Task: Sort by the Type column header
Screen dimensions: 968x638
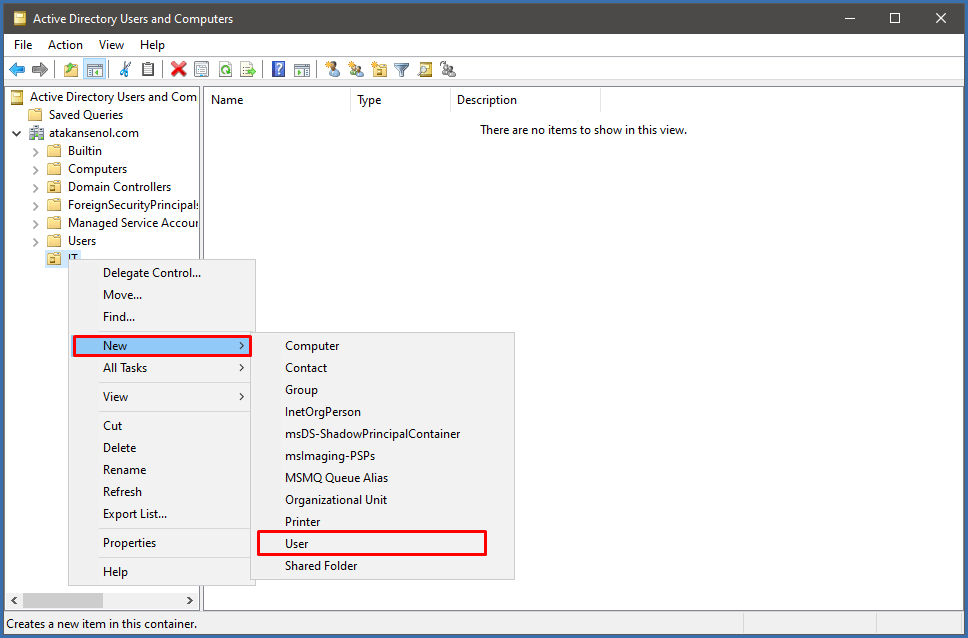Action: 401,100
